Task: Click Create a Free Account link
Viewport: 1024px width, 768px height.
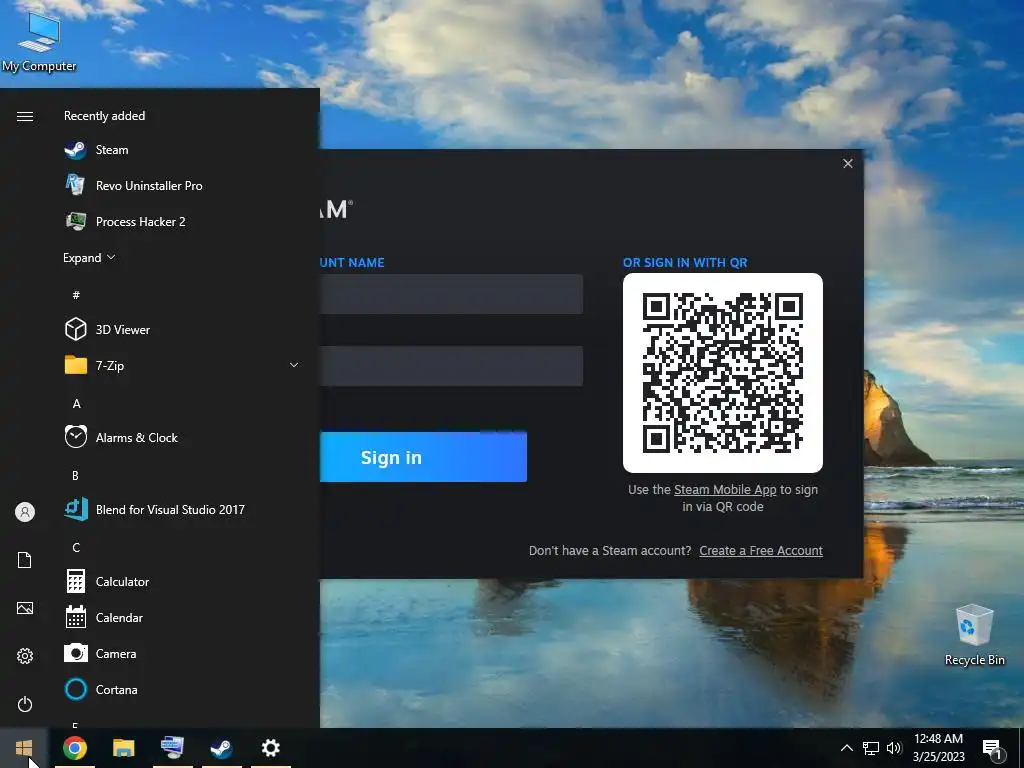Action: (761, 551)
